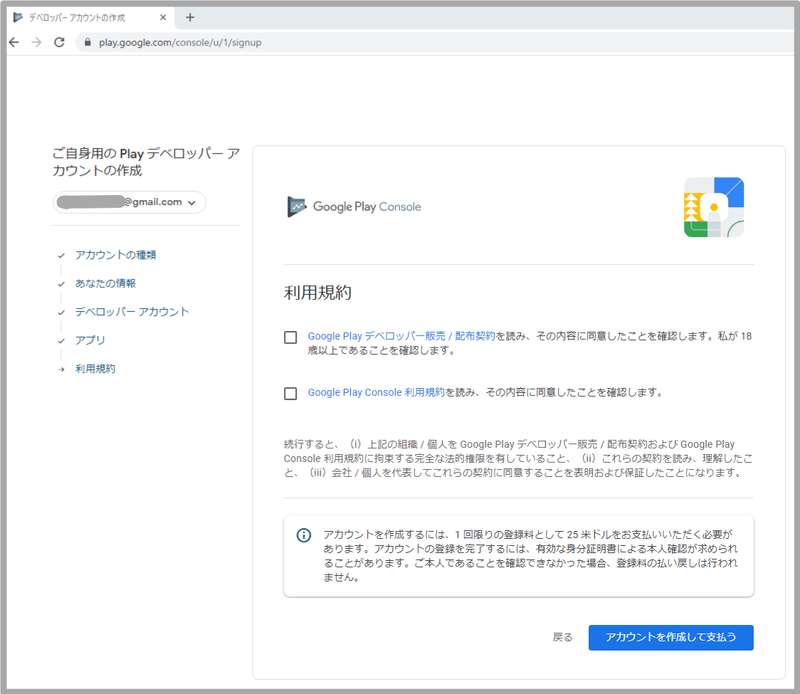
Task: Go to アプリ step
Action: point(90,340)
